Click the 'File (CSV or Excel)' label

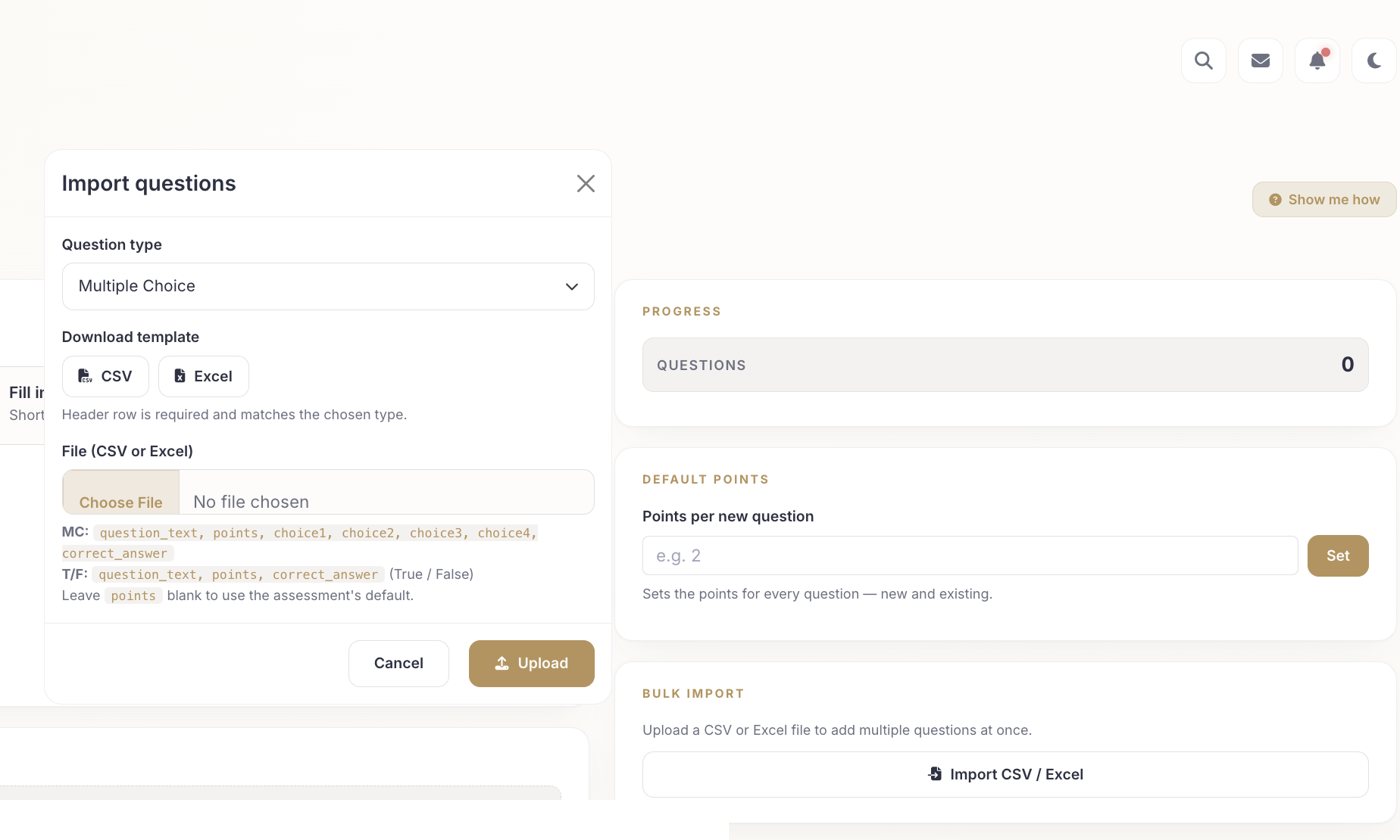tap(127, 451)
